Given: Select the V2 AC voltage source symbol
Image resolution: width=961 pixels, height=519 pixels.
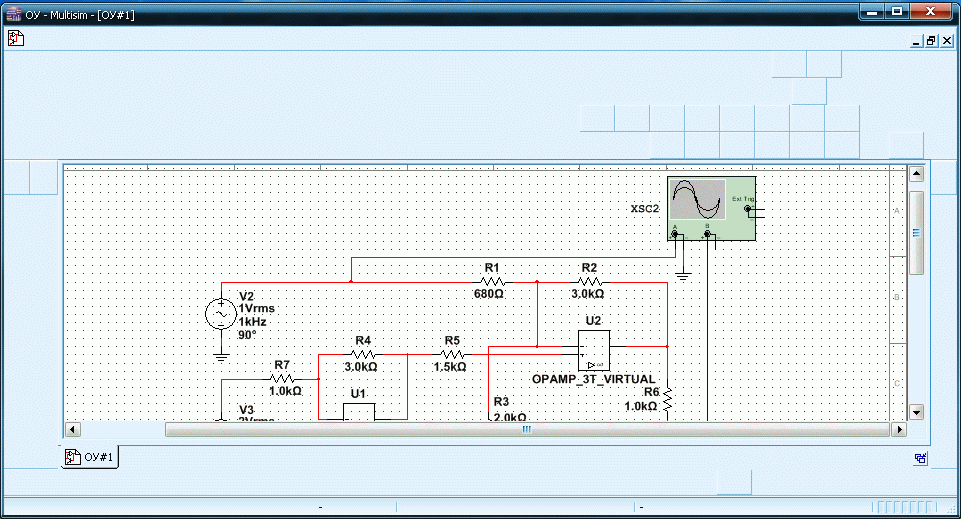Looking at the screenshot, I should [220, 315].
